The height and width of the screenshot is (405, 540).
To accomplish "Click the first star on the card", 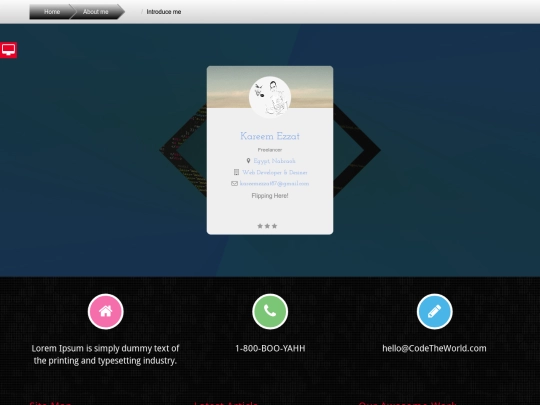I will (260, 226).
